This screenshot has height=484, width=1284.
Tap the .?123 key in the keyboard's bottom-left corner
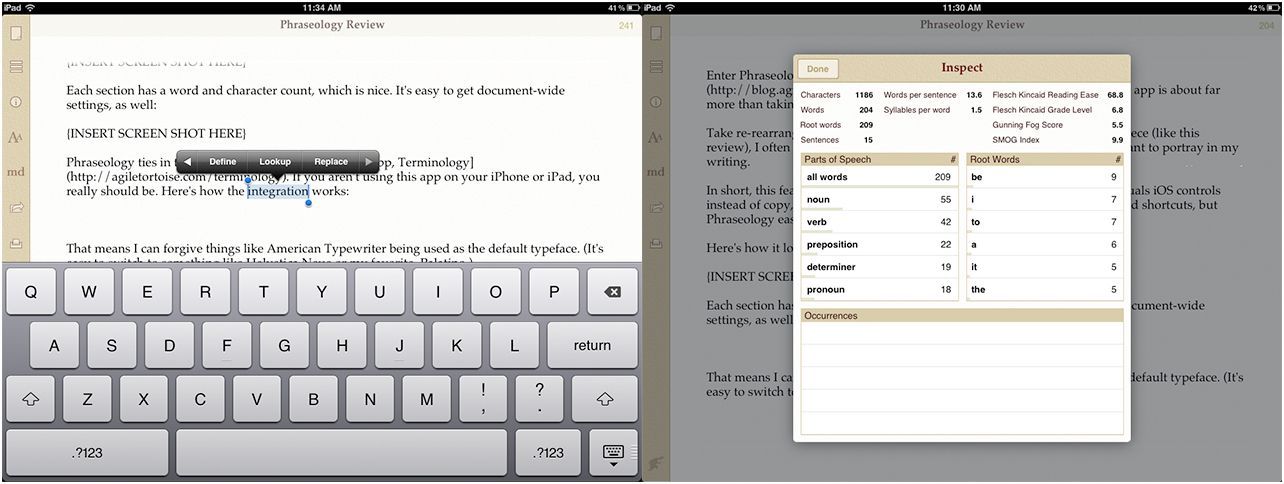(87, 453)
